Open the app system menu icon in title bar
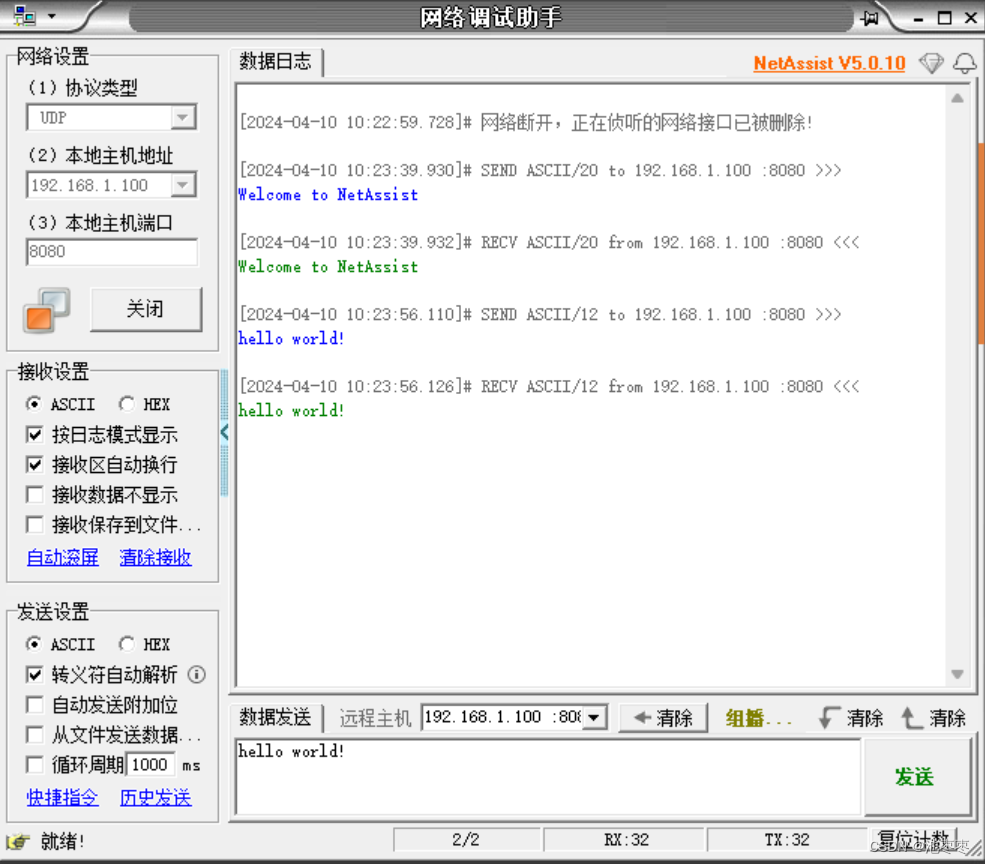The width and height of the screenshot is (985, 864). click(24, 16)
